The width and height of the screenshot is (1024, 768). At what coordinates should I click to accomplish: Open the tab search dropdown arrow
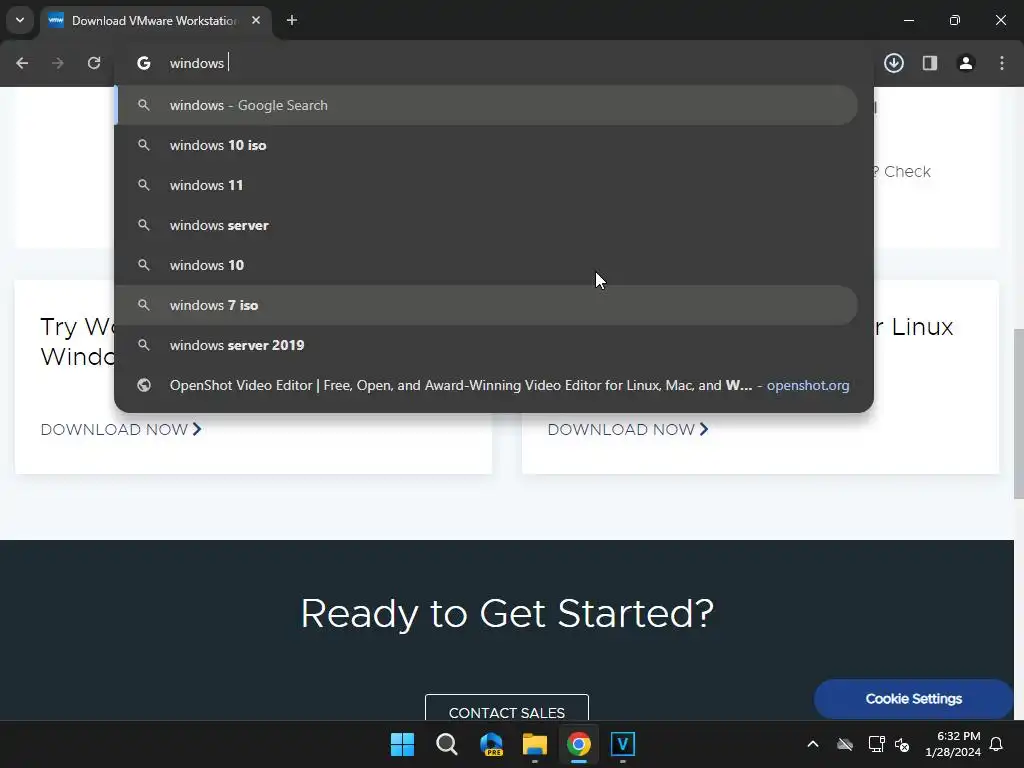point(20,20)
